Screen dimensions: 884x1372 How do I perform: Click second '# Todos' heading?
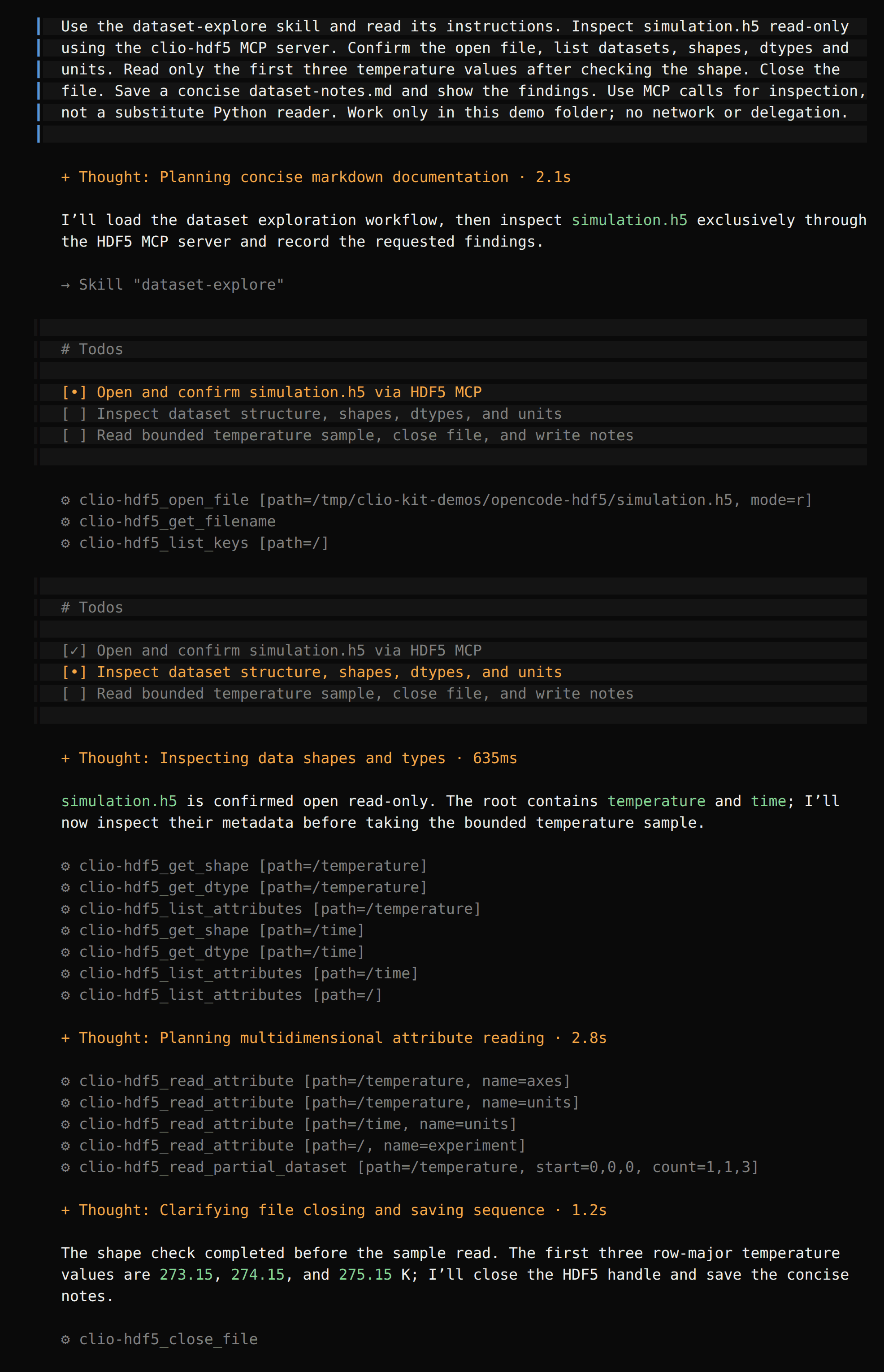coord(92,608)
